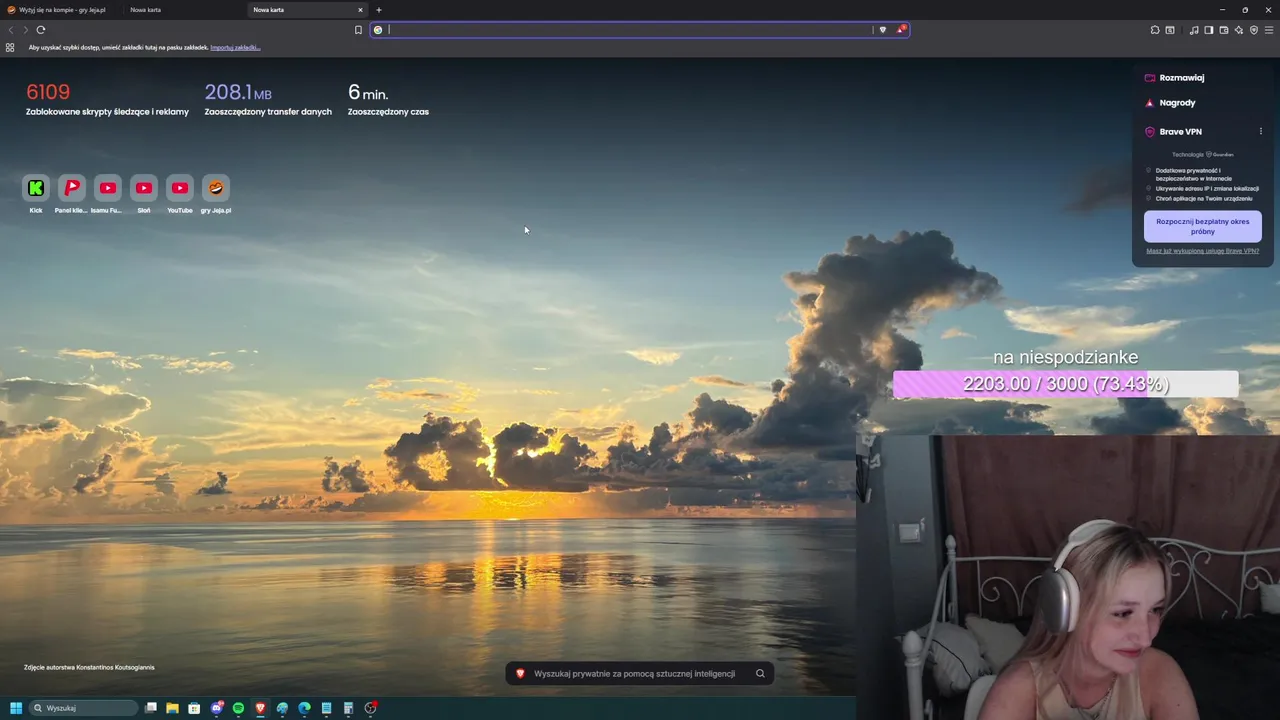Click the 208.1 MB saved data stat
Image resolution: width=1280 pixels, height=720 pixels.
click(x=268, y=100)
